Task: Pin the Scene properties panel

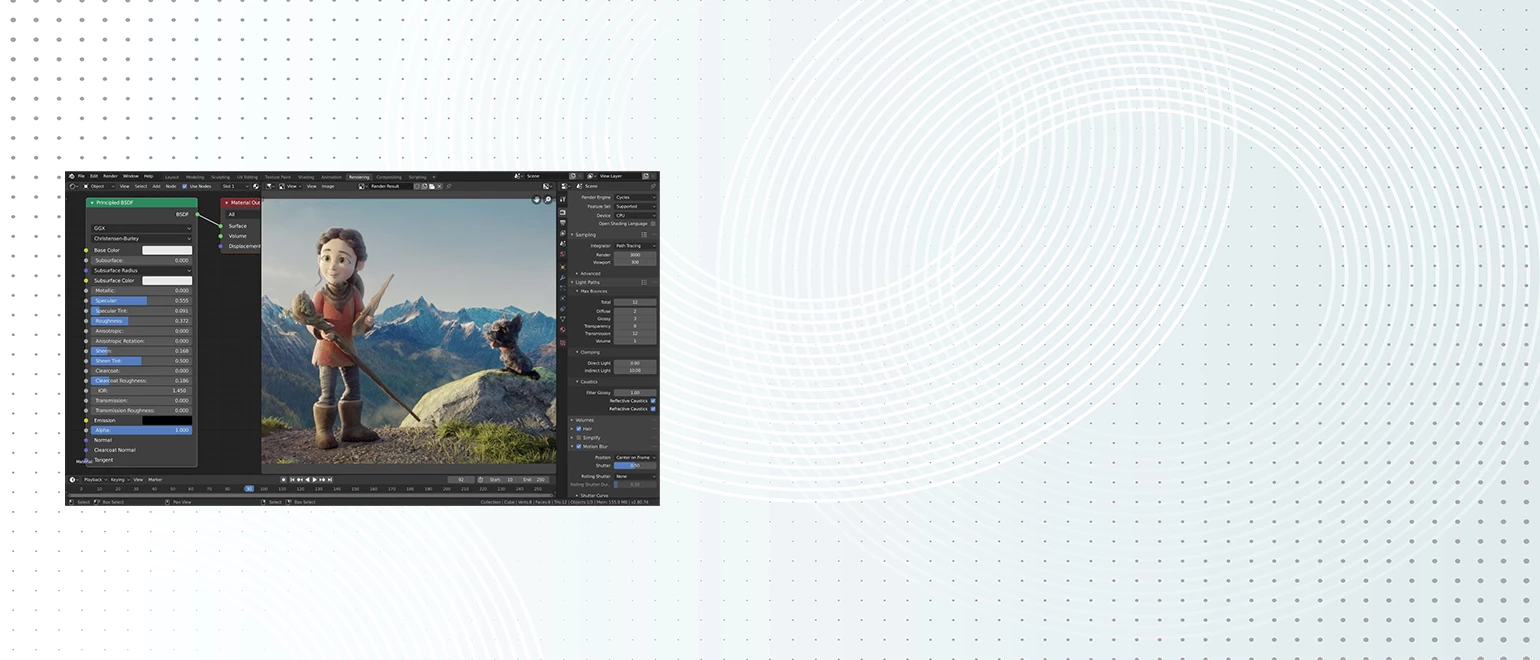Action: pos(653,186)
